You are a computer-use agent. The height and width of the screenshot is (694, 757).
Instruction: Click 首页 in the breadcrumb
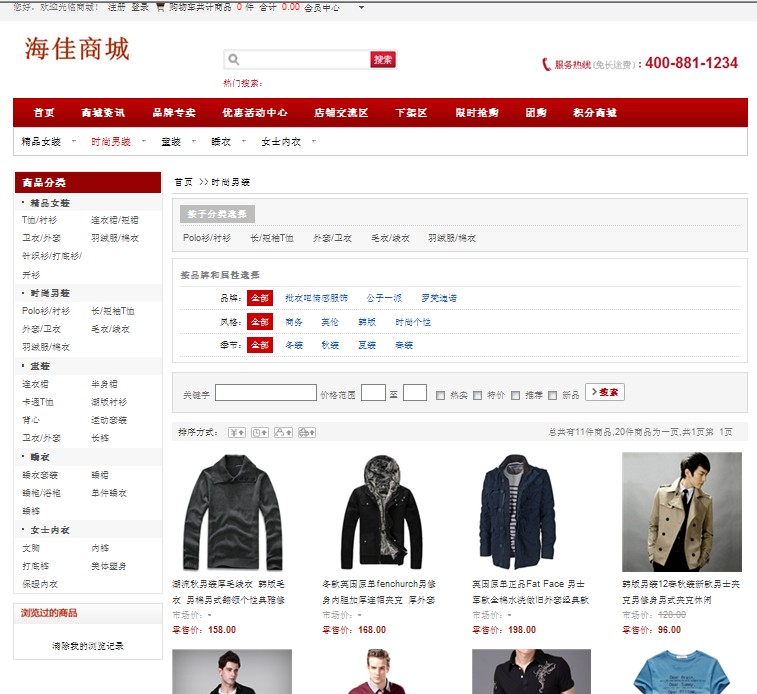pos(183,182)
